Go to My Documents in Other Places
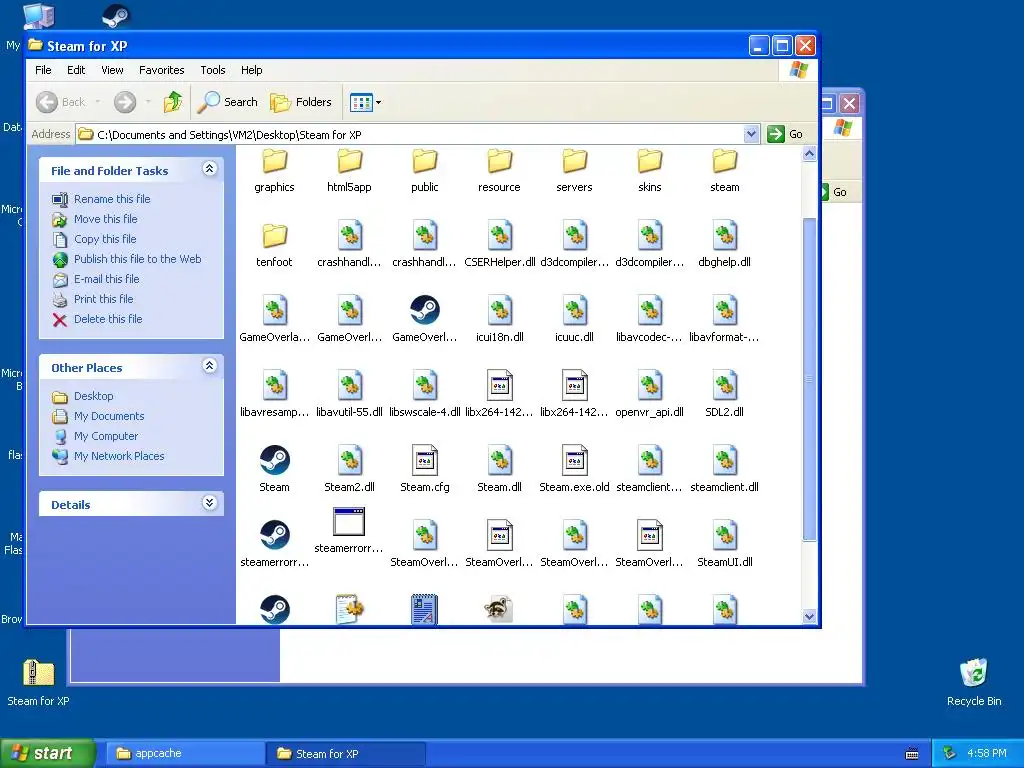The height and width of the screenshot is (768, 1024). tap(109, 416)
